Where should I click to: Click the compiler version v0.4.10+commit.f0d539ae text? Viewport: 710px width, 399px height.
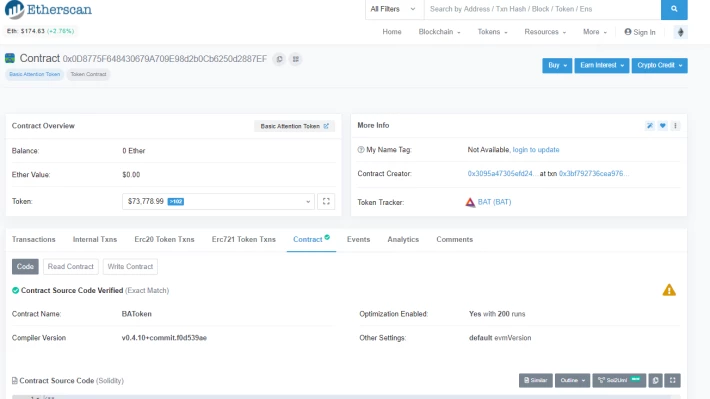[x=164, y=338]
